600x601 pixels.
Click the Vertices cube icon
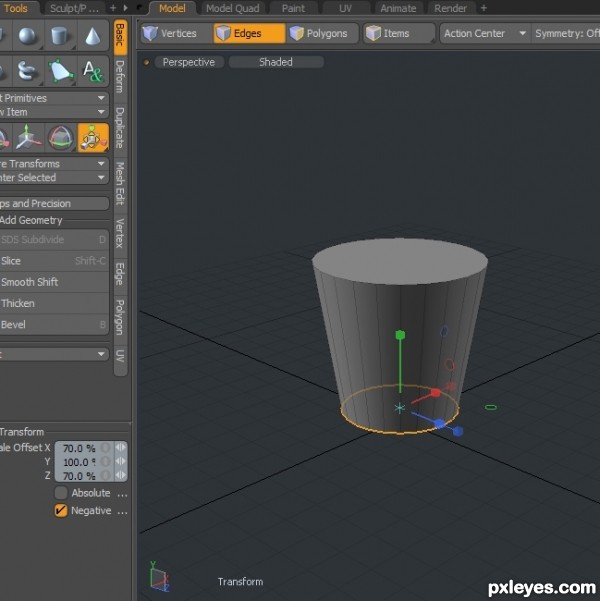(x=150, y=33)
